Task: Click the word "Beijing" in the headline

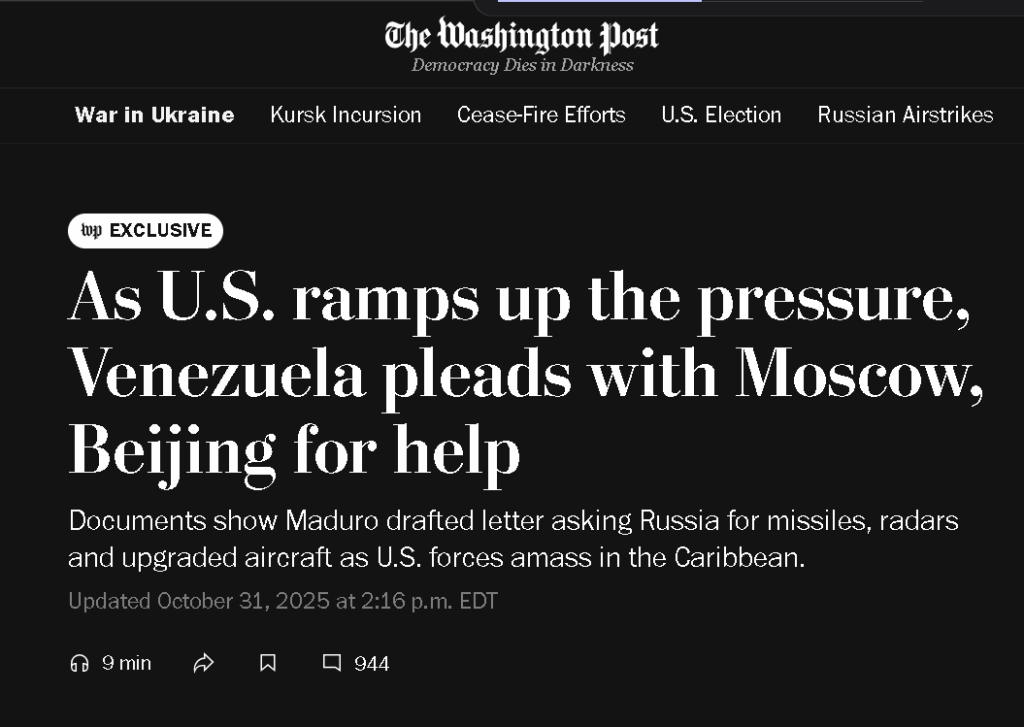Action: pyautogui.click(x=172, y=451)
